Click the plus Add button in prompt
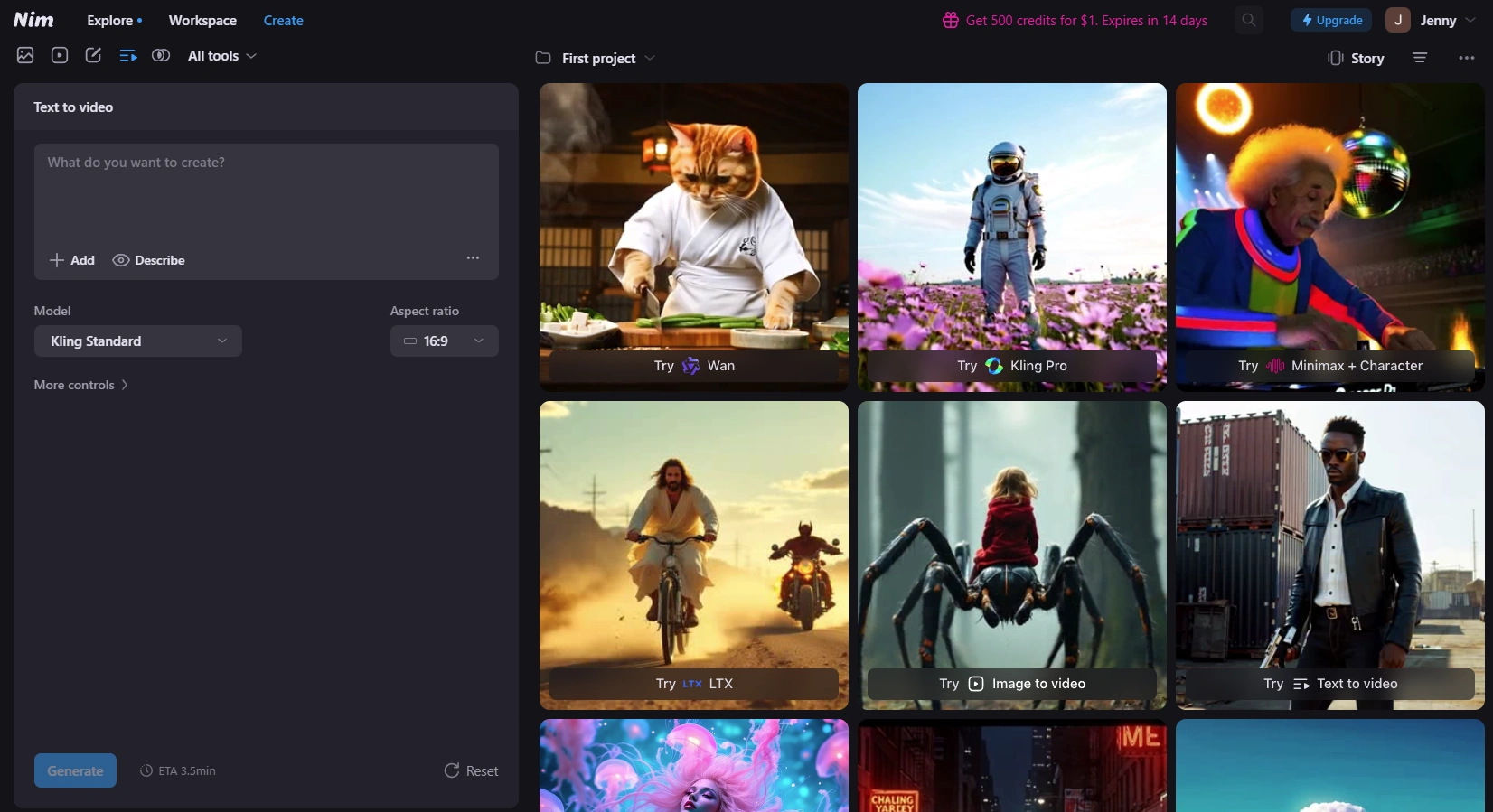Image resolution: width=1493 pixels, height=812 pixels. 71,260
